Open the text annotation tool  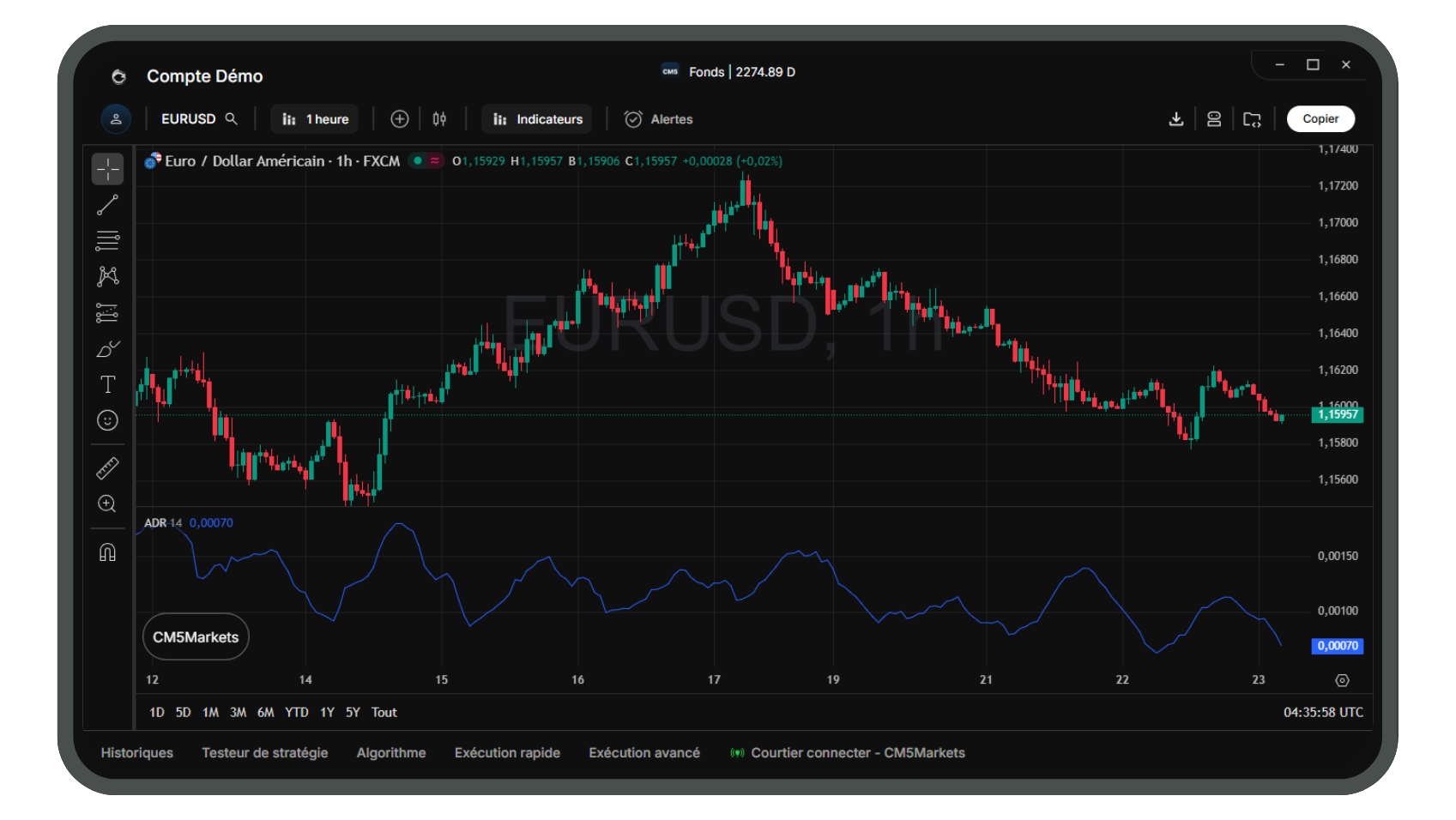[107, 384]
